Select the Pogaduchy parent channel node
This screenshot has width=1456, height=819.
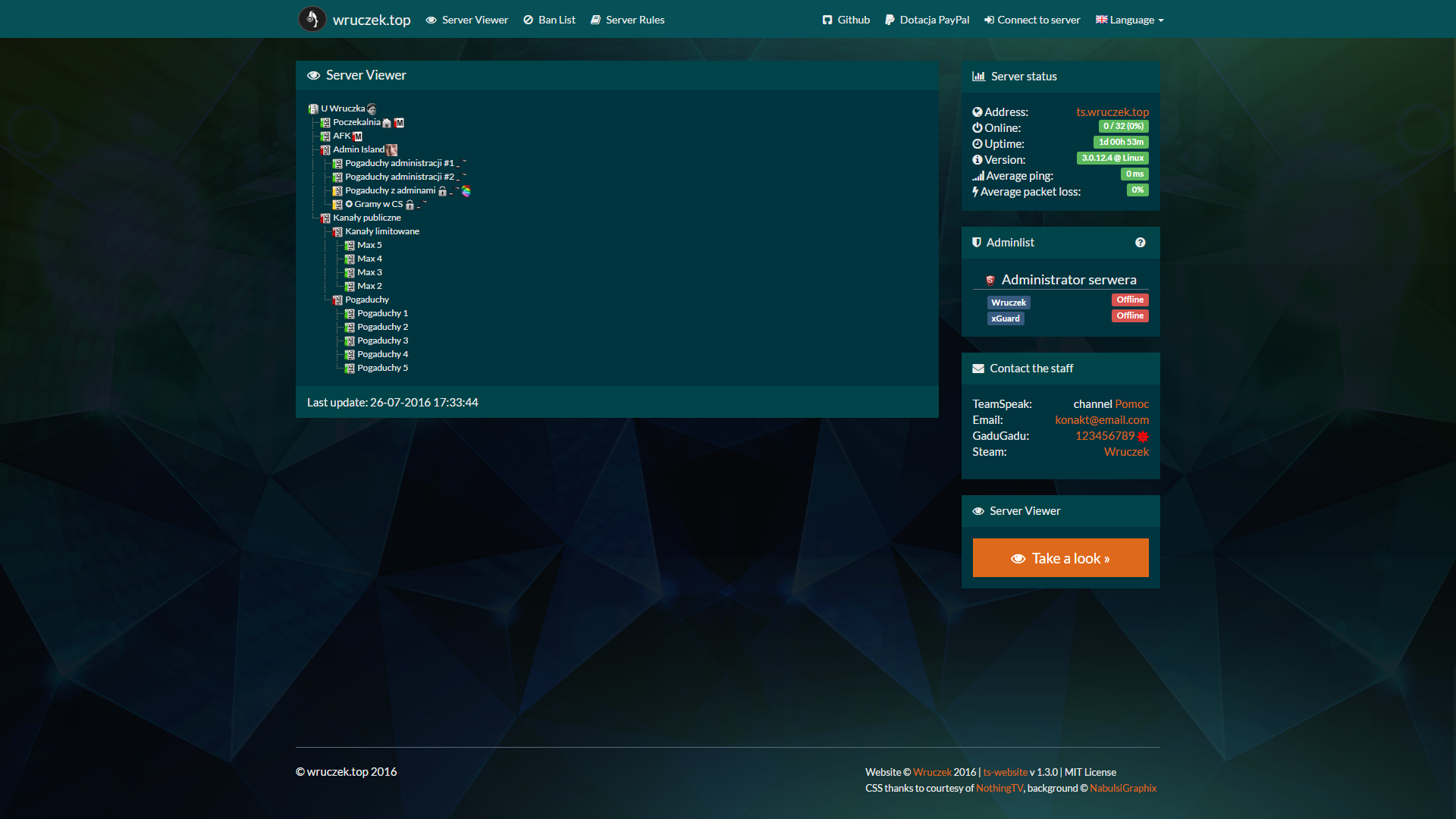[366, 300]
